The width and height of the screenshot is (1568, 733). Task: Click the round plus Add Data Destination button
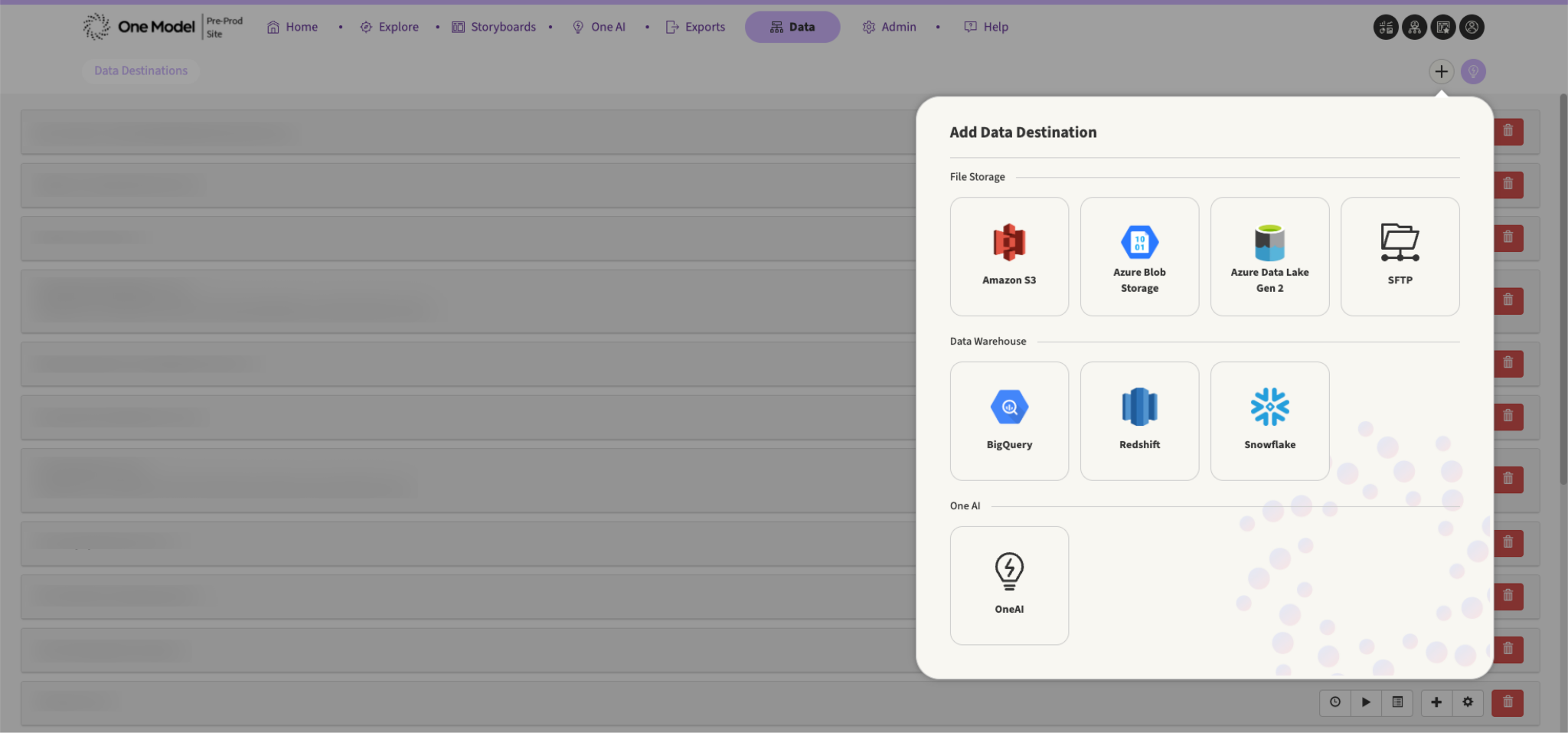(1441, 71)
